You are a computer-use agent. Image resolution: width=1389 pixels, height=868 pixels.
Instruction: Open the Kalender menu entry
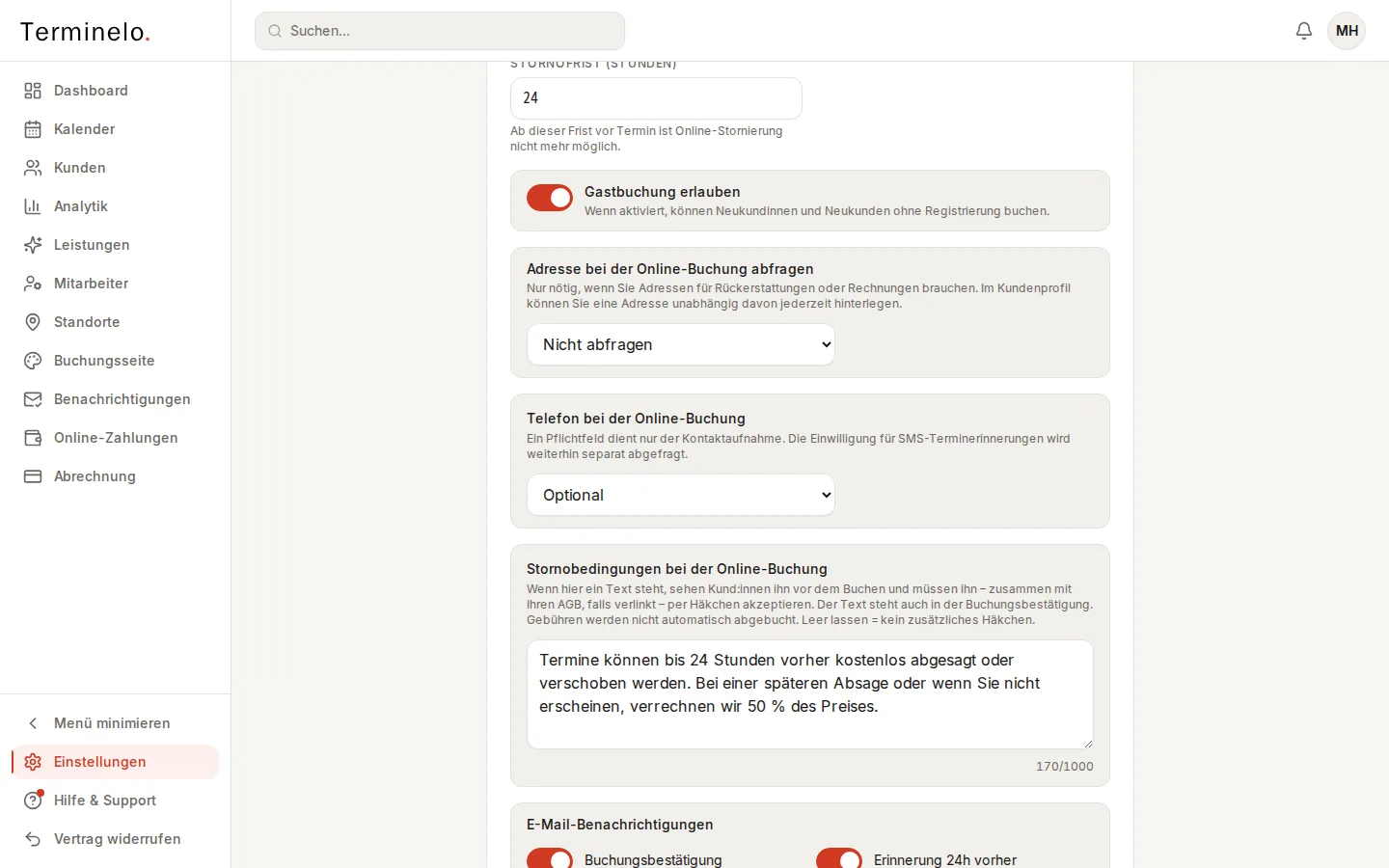click(x=116, y=129)
